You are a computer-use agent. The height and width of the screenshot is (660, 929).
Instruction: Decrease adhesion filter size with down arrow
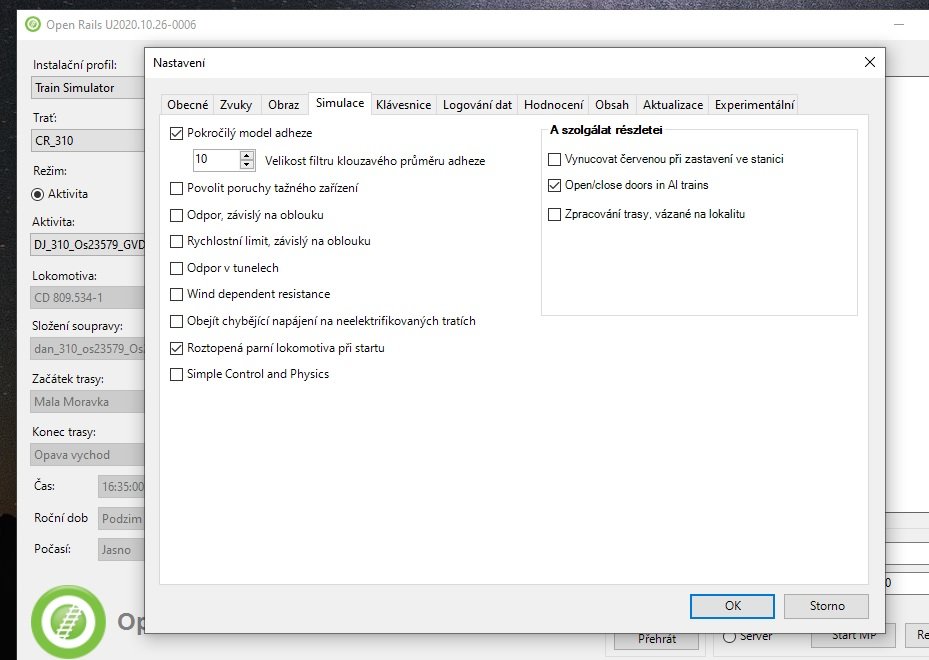(x=247, y=164)
